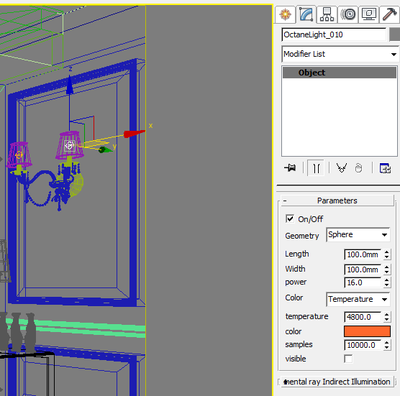Open the Motion panel icon
Screen dimensions: 400x396
tap(348, 14)
